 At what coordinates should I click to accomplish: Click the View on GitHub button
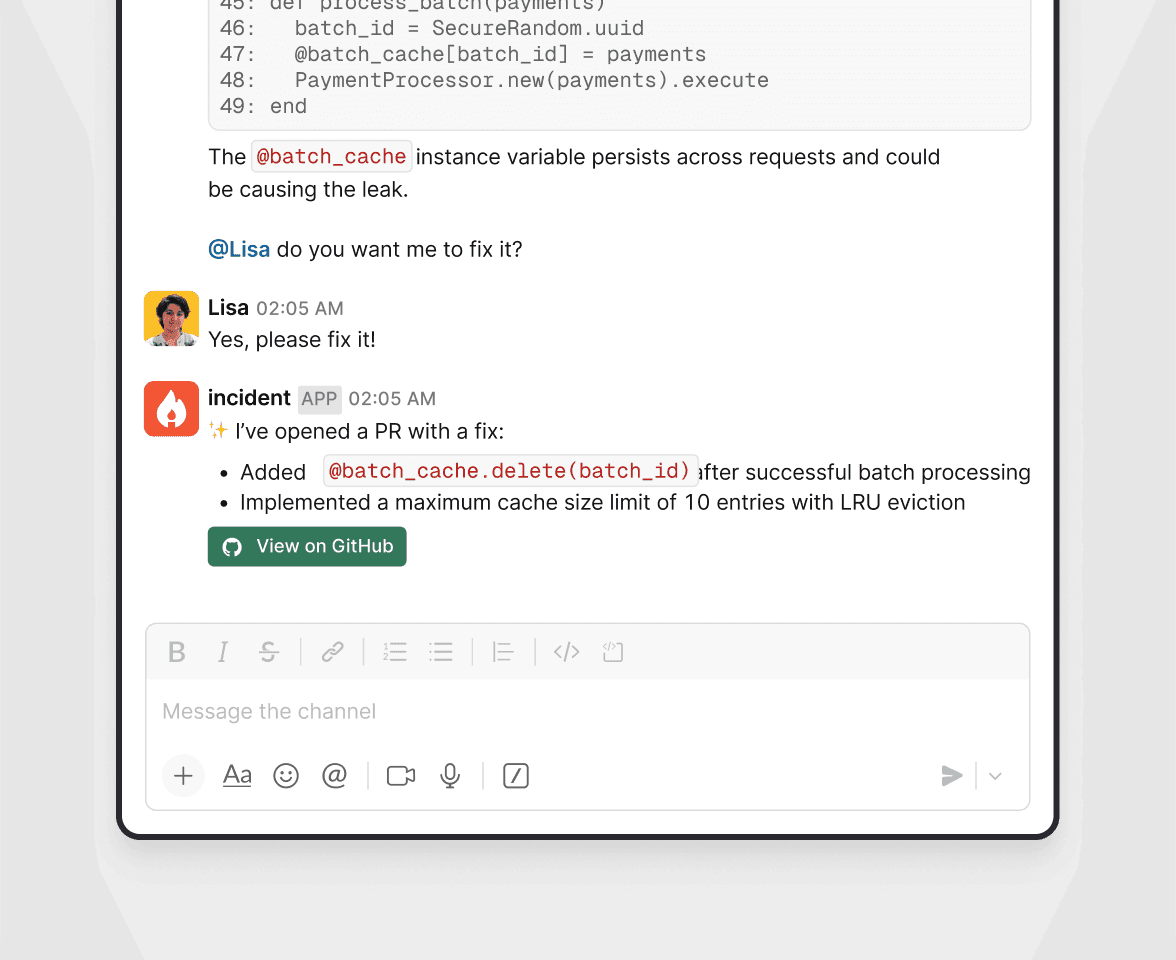tap(307, 547)
